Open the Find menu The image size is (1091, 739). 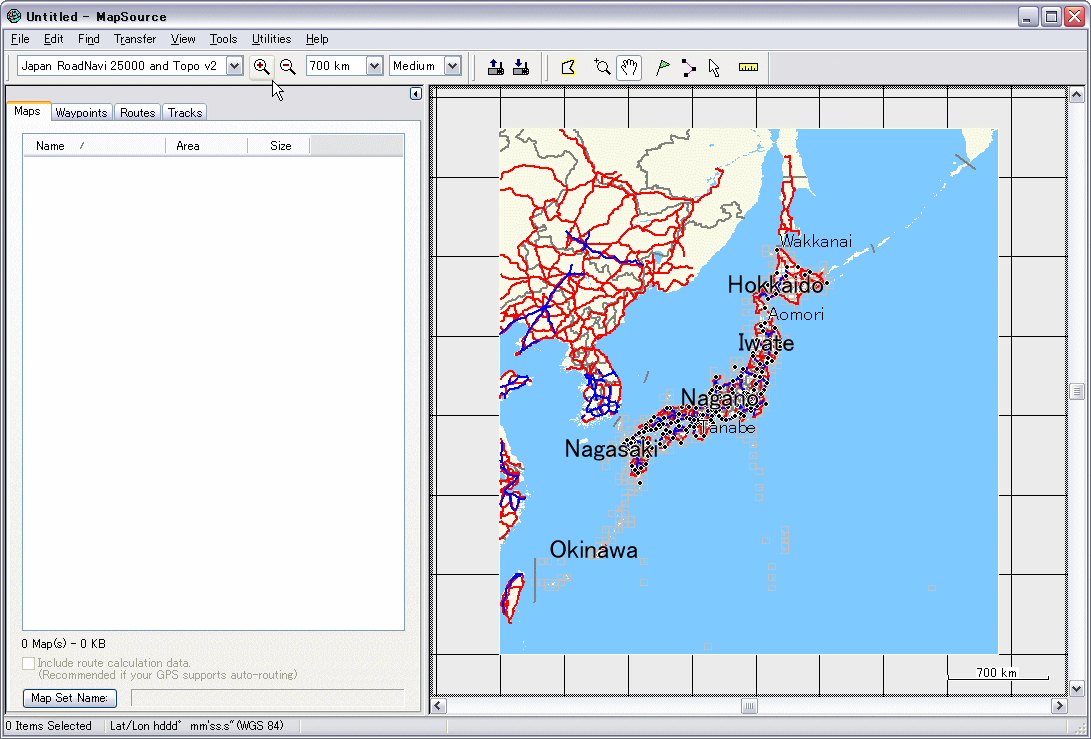(x=88, y=39)
